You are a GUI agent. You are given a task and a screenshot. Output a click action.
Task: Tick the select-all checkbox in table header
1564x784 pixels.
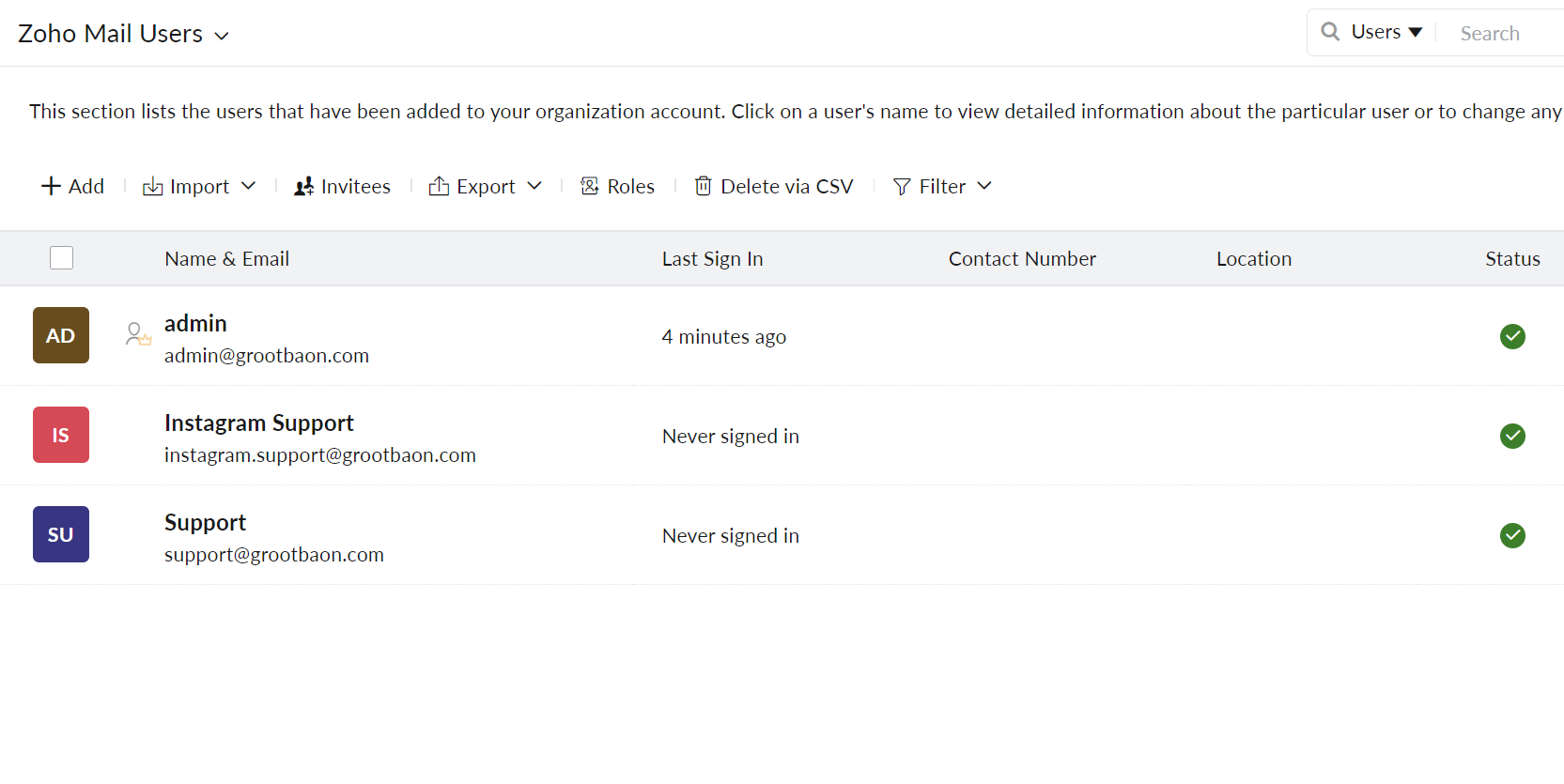pos(61,257)
